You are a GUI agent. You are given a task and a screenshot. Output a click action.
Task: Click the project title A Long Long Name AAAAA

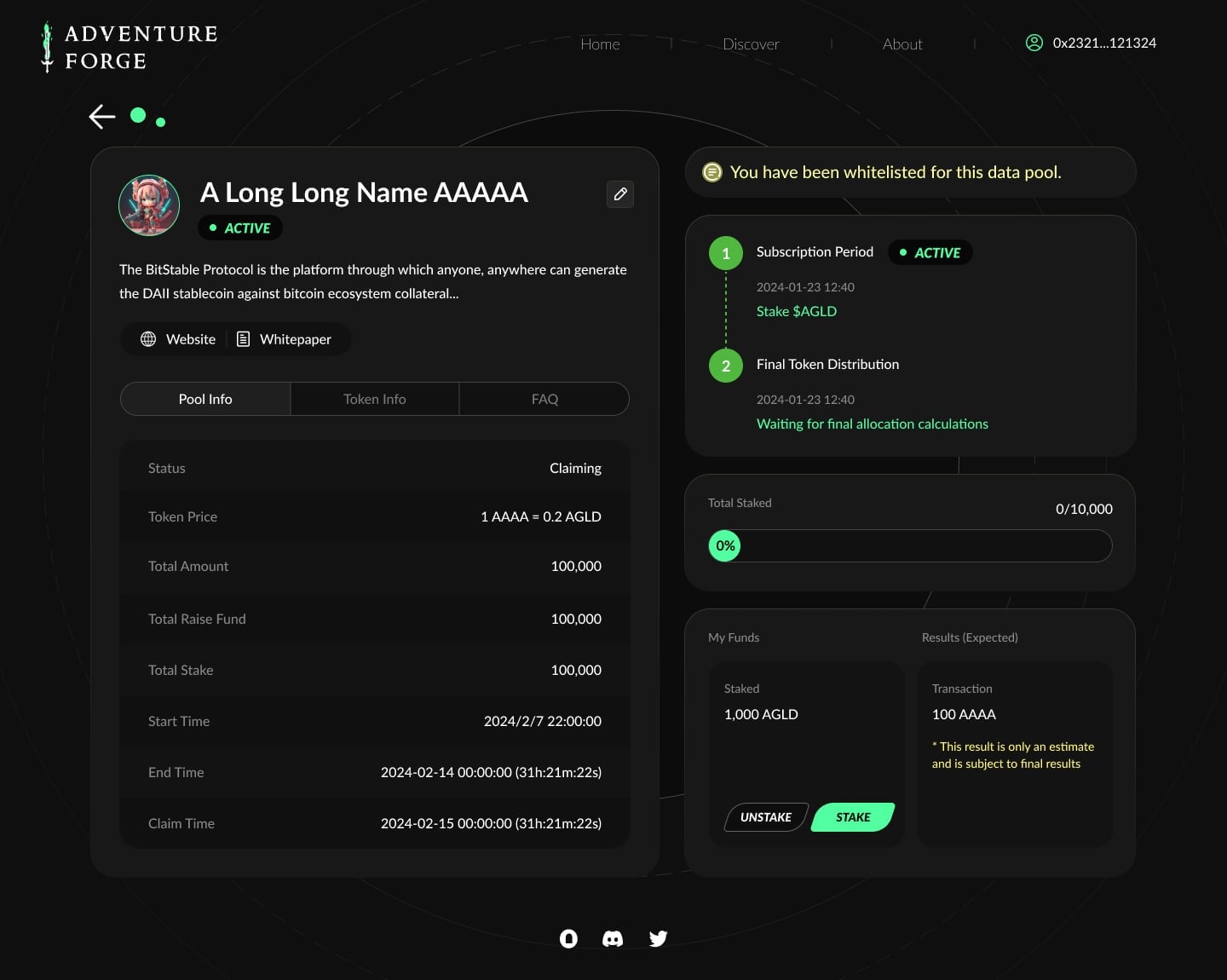(x=364, y=193)
